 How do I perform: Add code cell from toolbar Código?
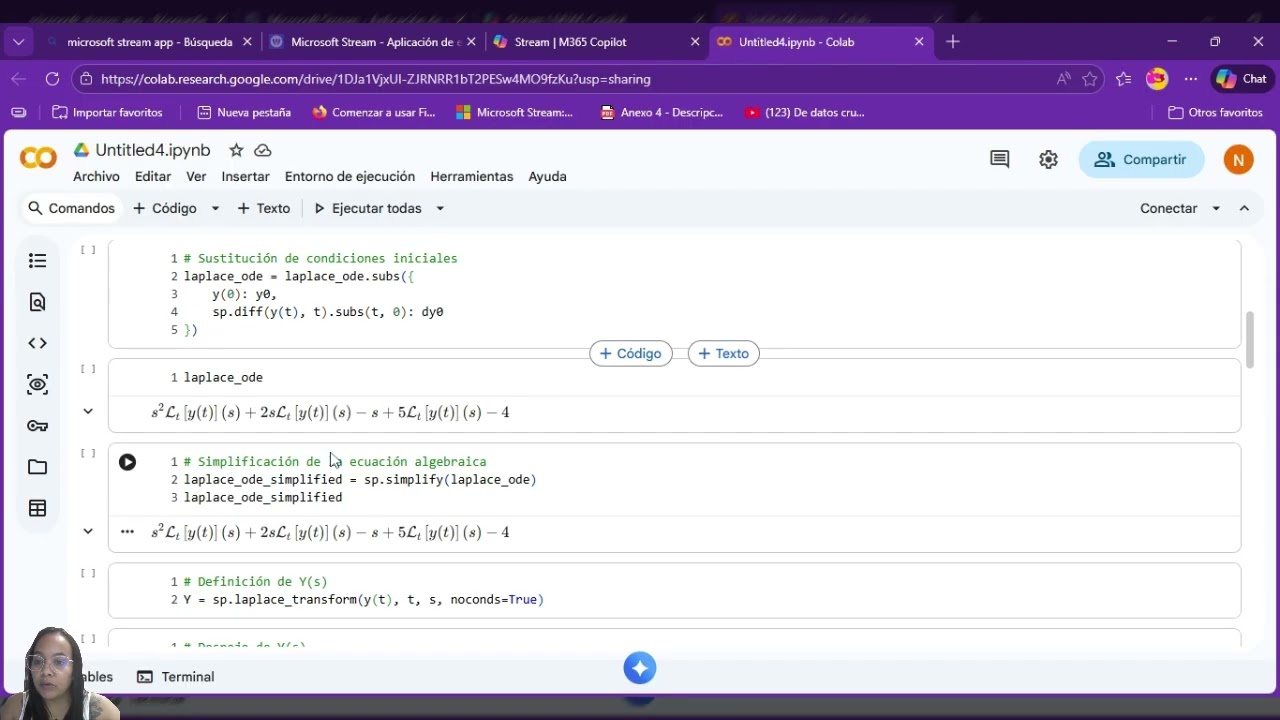click(165, 208)
